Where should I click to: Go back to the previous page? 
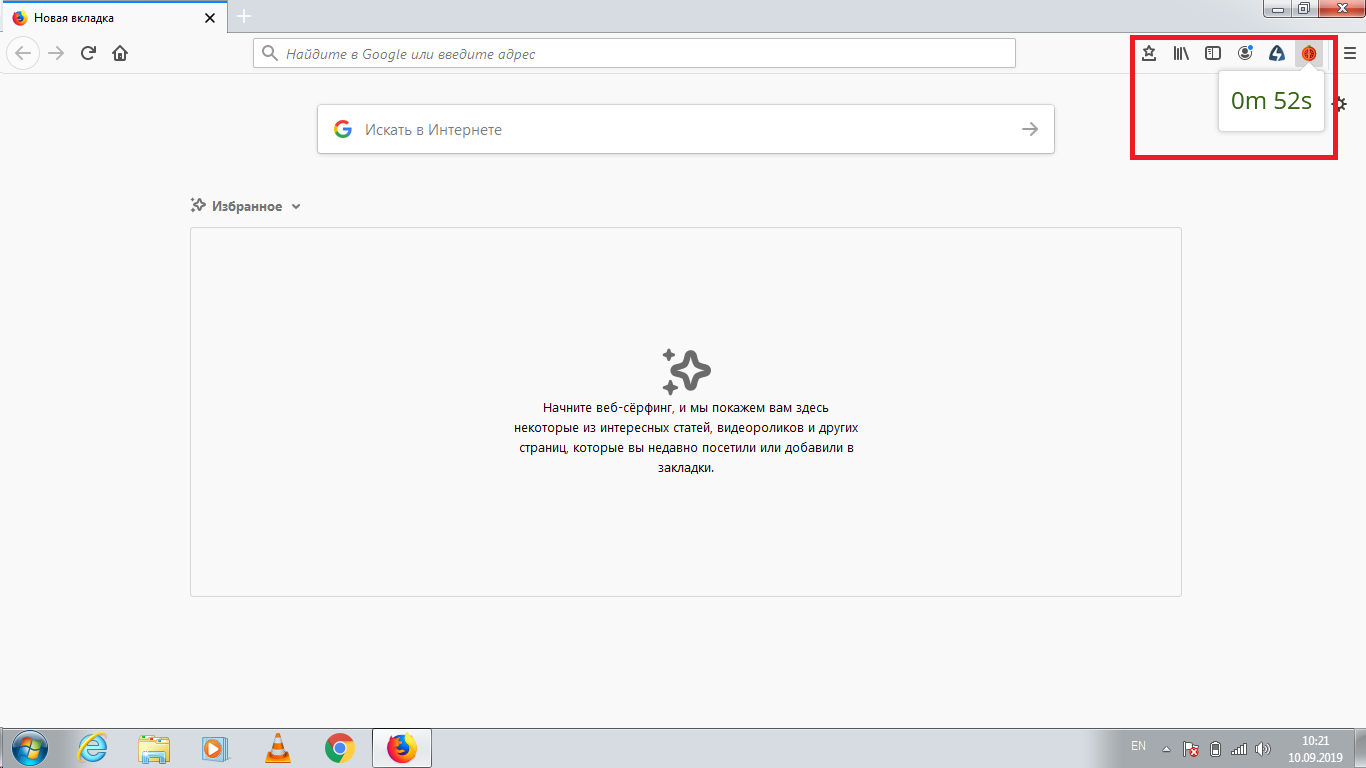(23, 53)
